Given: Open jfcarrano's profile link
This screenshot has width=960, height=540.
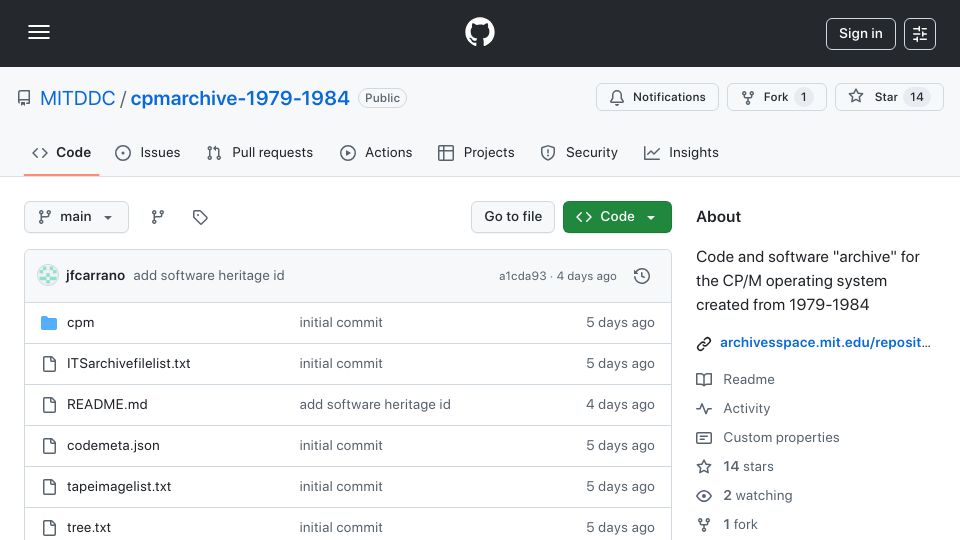Looking at the screenshot, I should click(x=96, y=276).
